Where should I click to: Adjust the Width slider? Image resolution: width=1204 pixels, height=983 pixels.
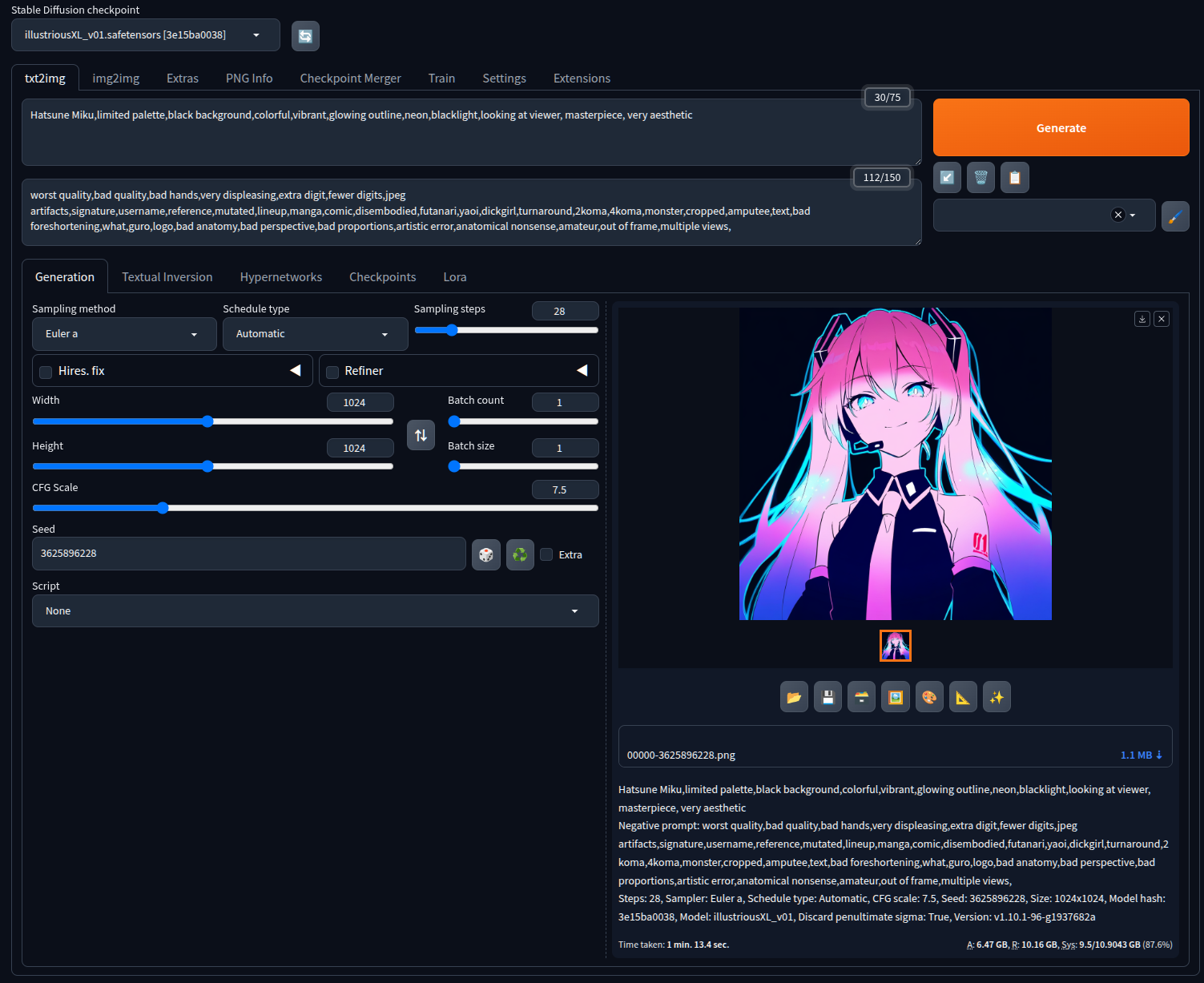[212, 421]
